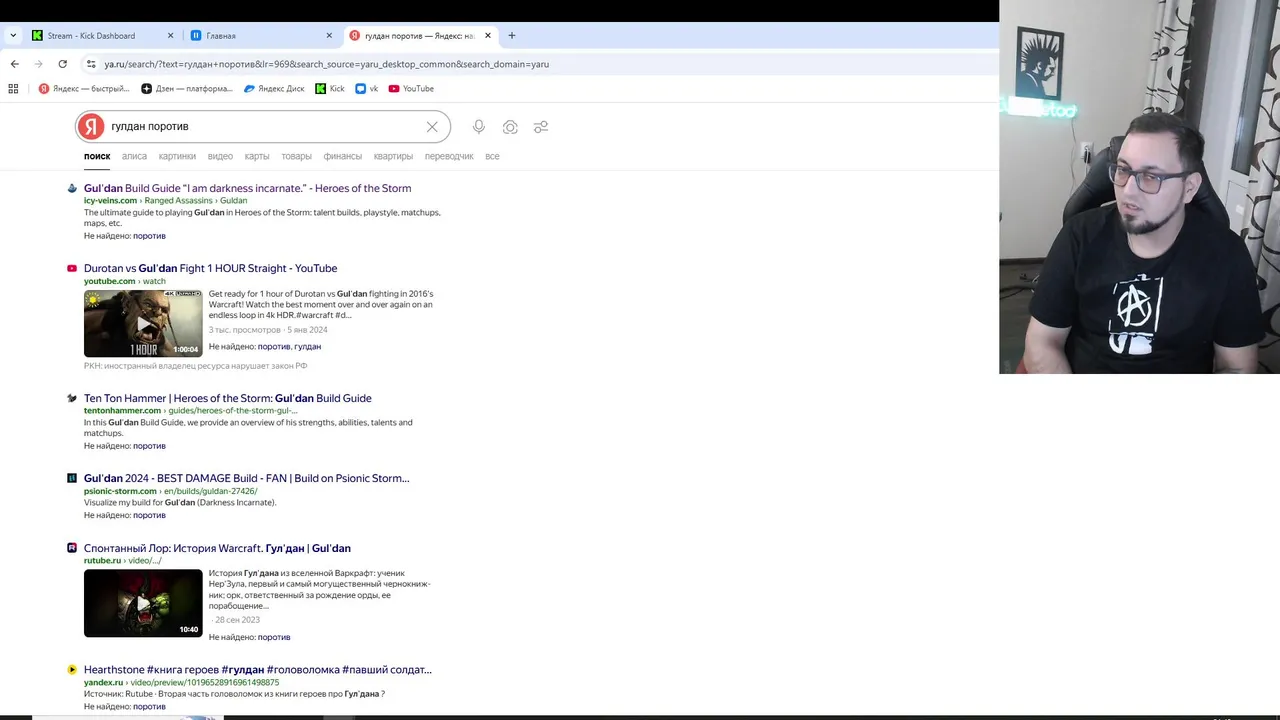Screen dimensions: 1280x720
Task: Click гулдан in YouTube result Не найдено
Action: point(307,347)
